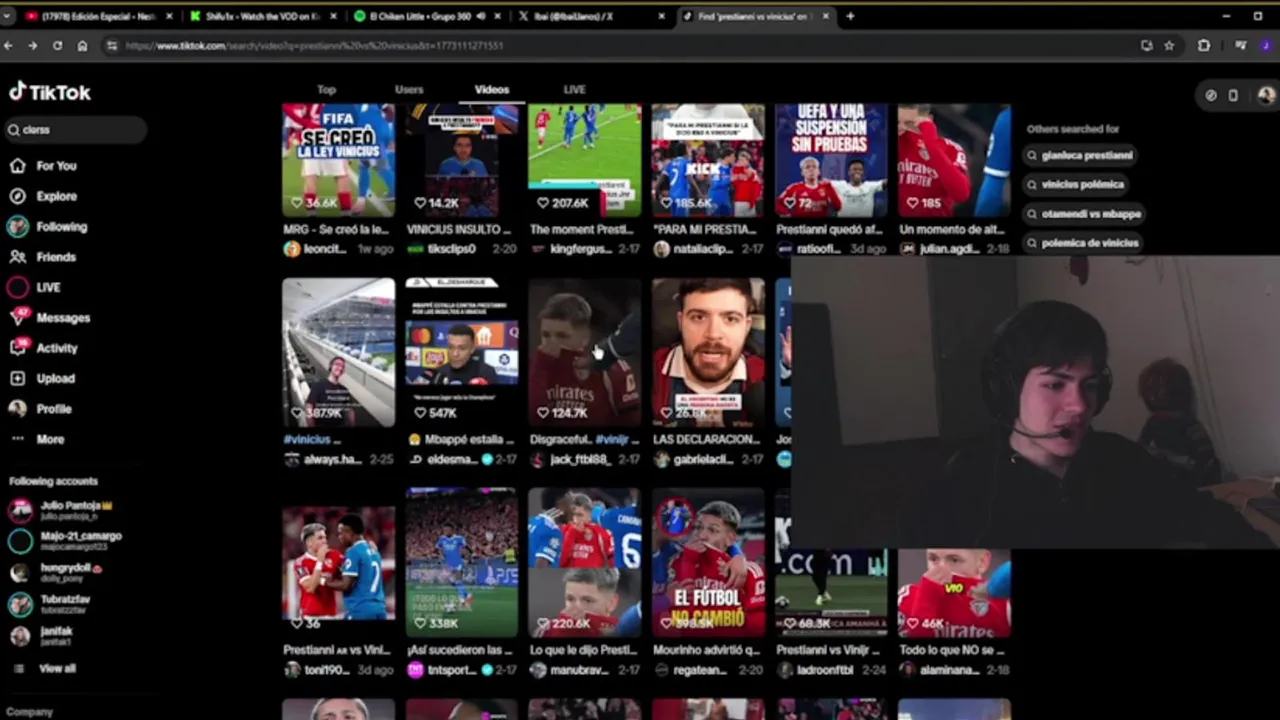Open Todo lo que NO se video with 46K likes
The height and width of the screenshot is (720, 1280).
(954, 593)
